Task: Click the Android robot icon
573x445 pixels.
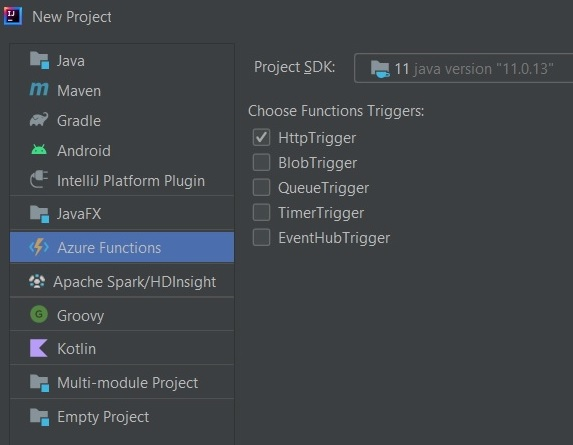Action: (x=39, y=150)
